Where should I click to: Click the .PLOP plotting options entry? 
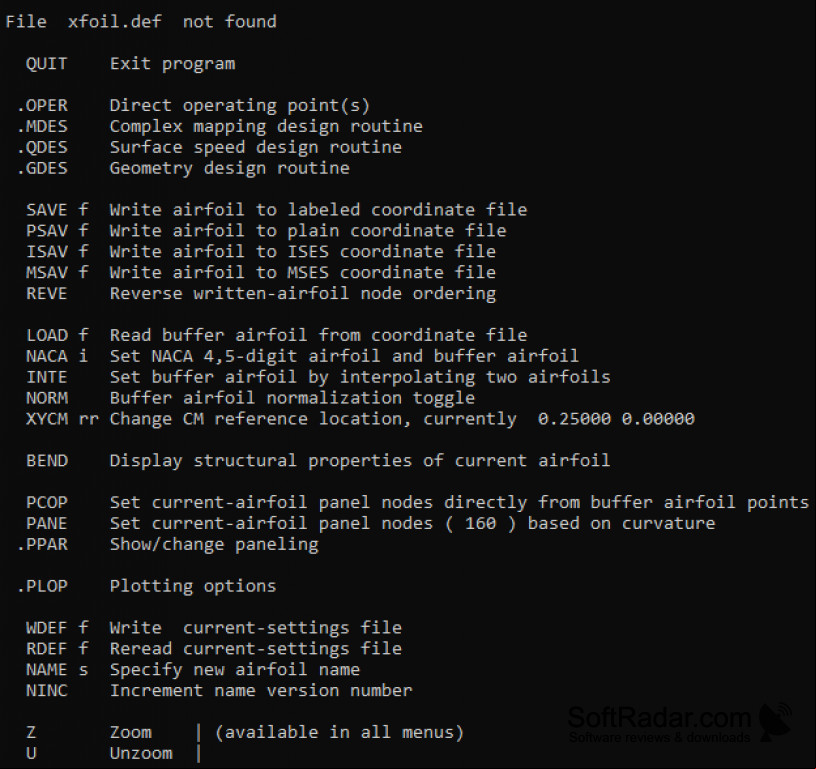tap(146, 586)
